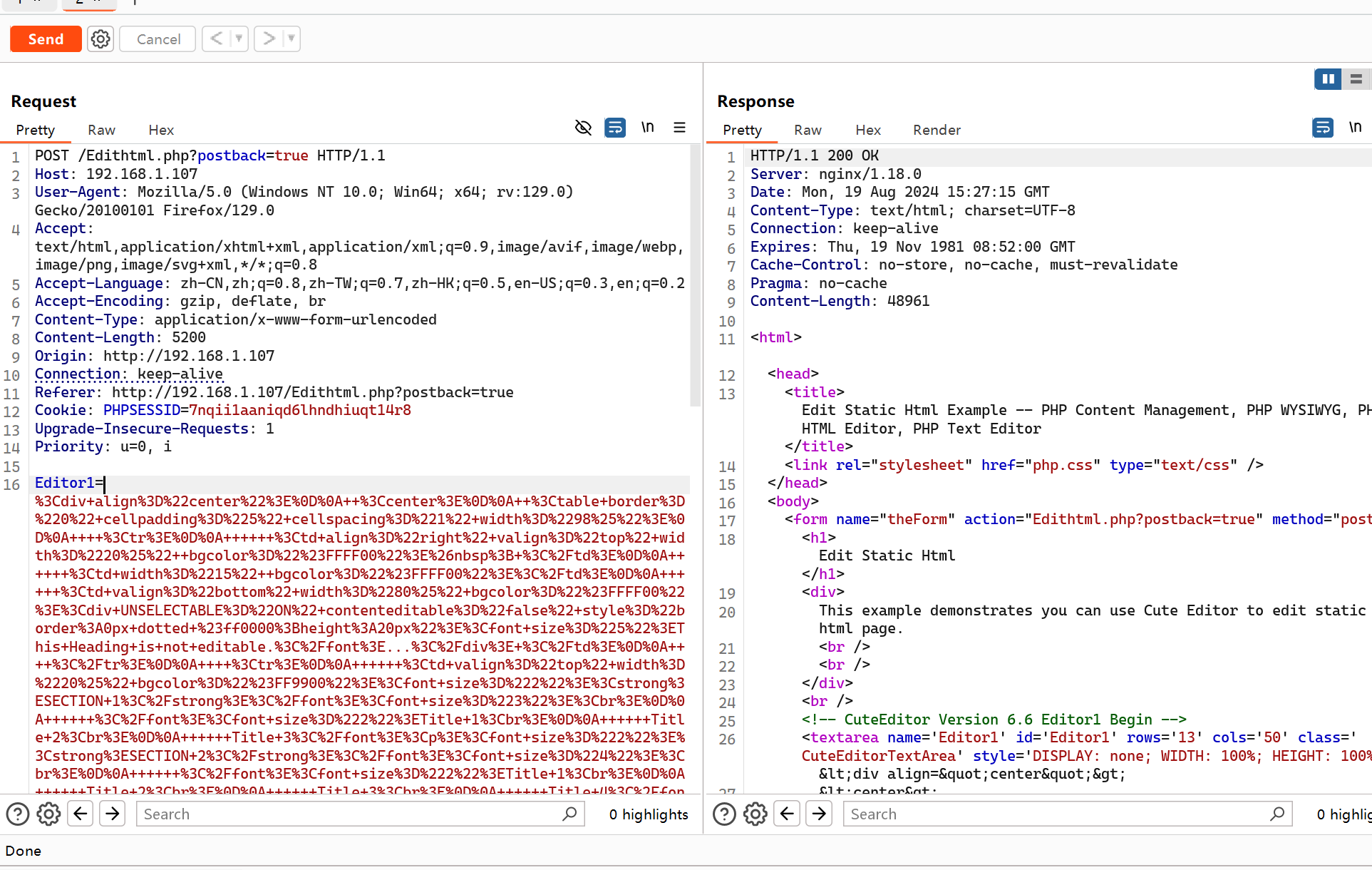Go to previous request in history
Viewport: 1372px width, 870px height.
217,39
